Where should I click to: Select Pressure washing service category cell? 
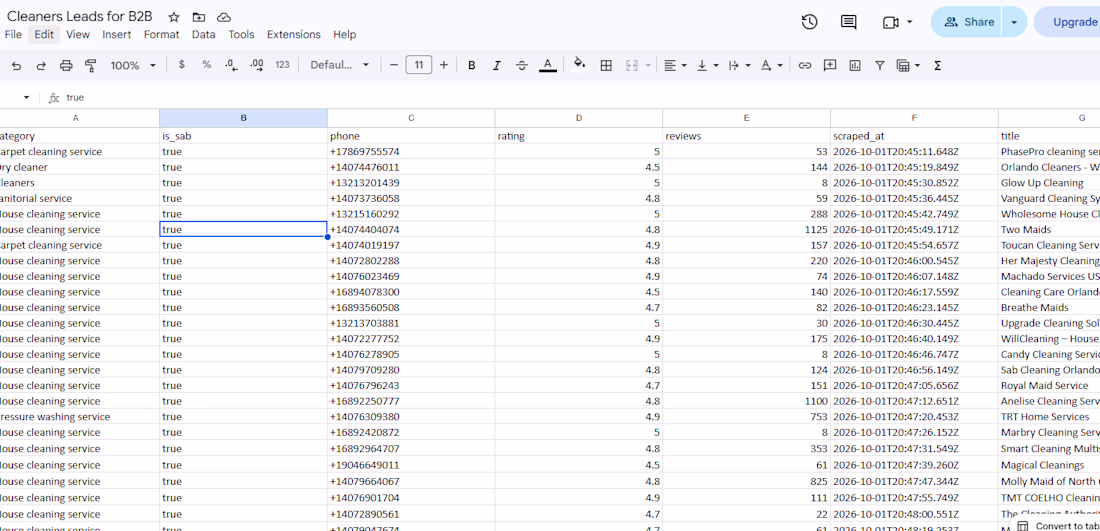click(x=79, y=417)
